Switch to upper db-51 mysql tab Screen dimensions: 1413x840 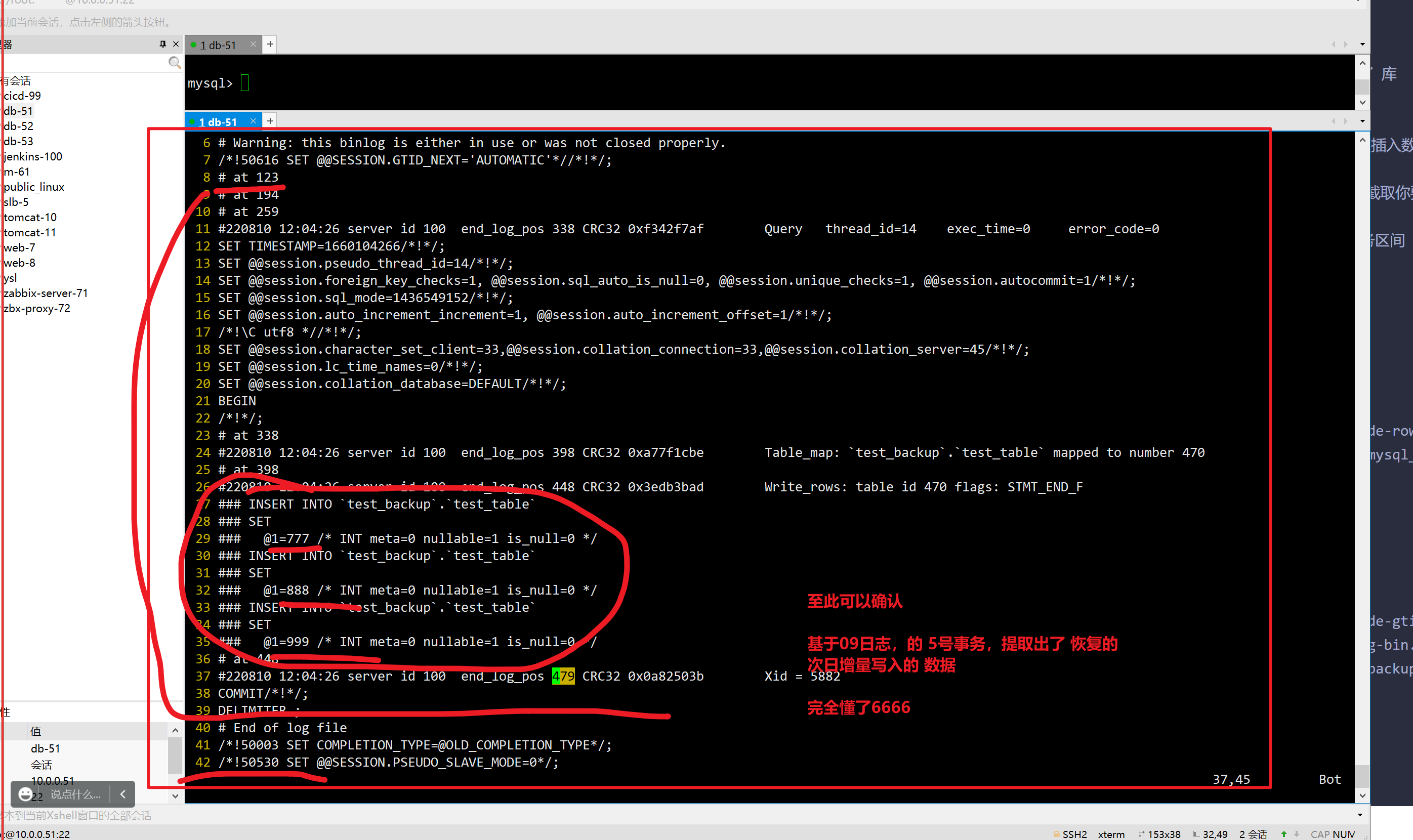(218, 45)
